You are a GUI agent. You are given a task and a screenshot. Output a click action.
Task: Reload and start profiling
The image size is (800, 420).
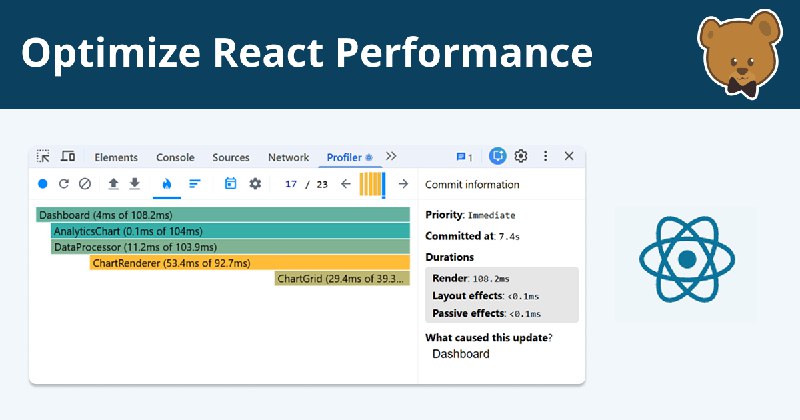64,184
